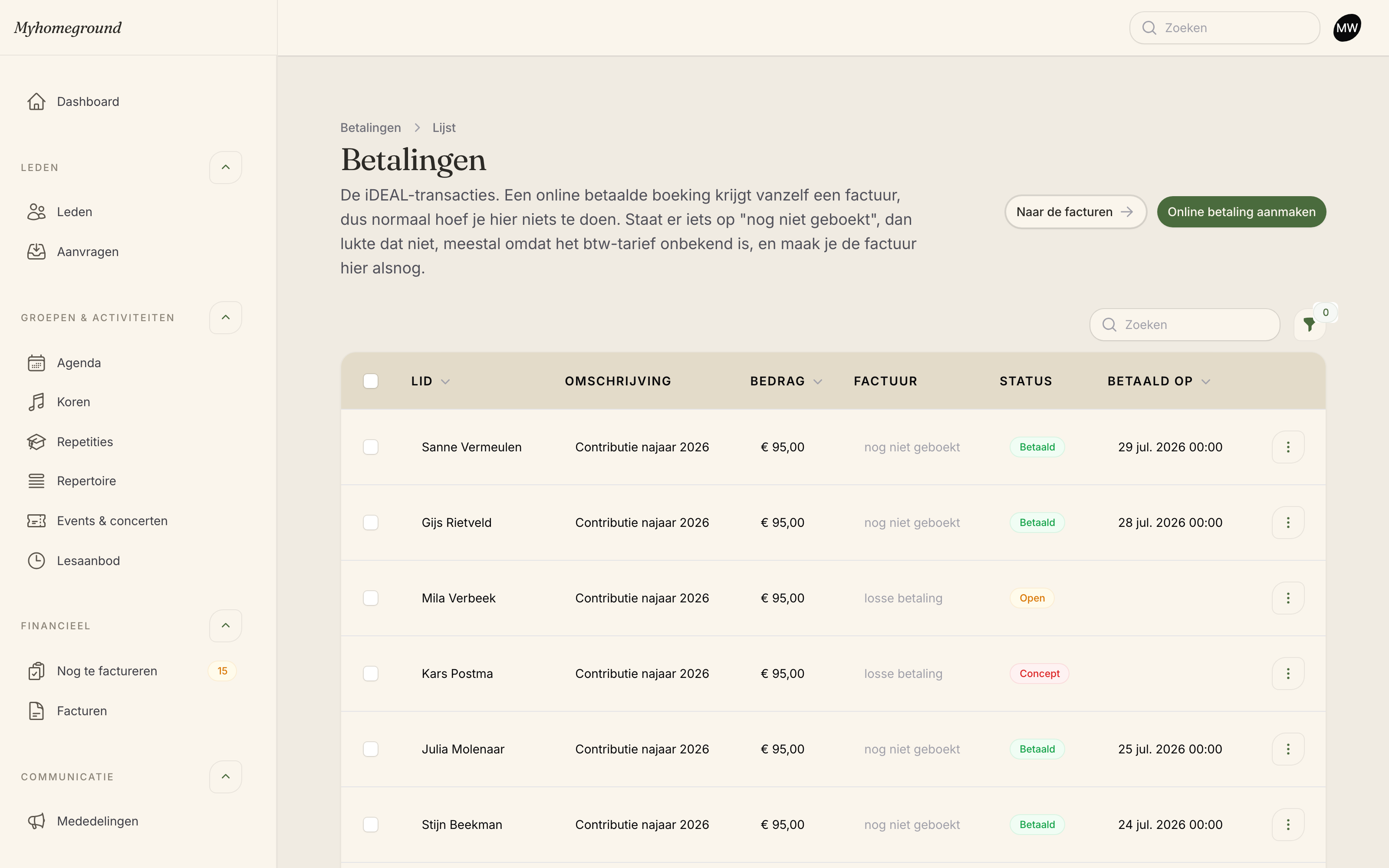The width and height of the screenshot is (1389, 868).
Task: Click the Lijst breadcrumb link
Action: [x=444, y=128]
